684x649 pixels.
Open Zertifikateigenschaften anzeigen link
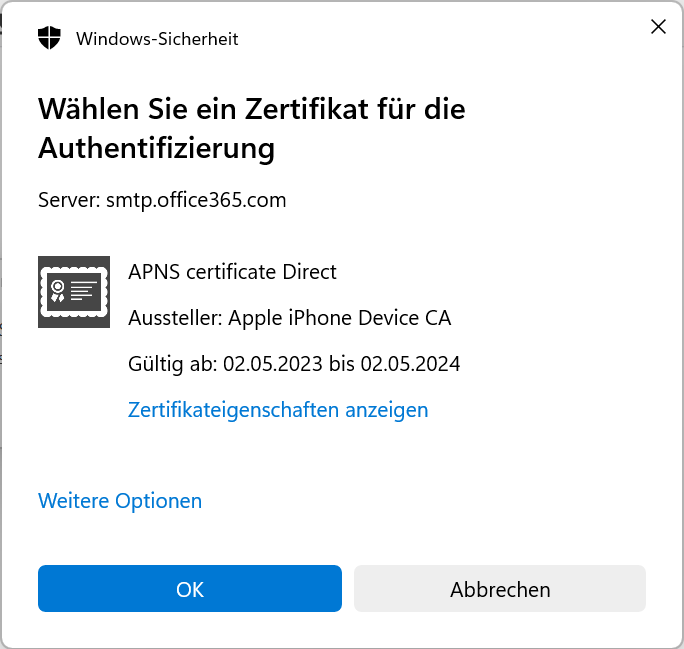[278, 410]
